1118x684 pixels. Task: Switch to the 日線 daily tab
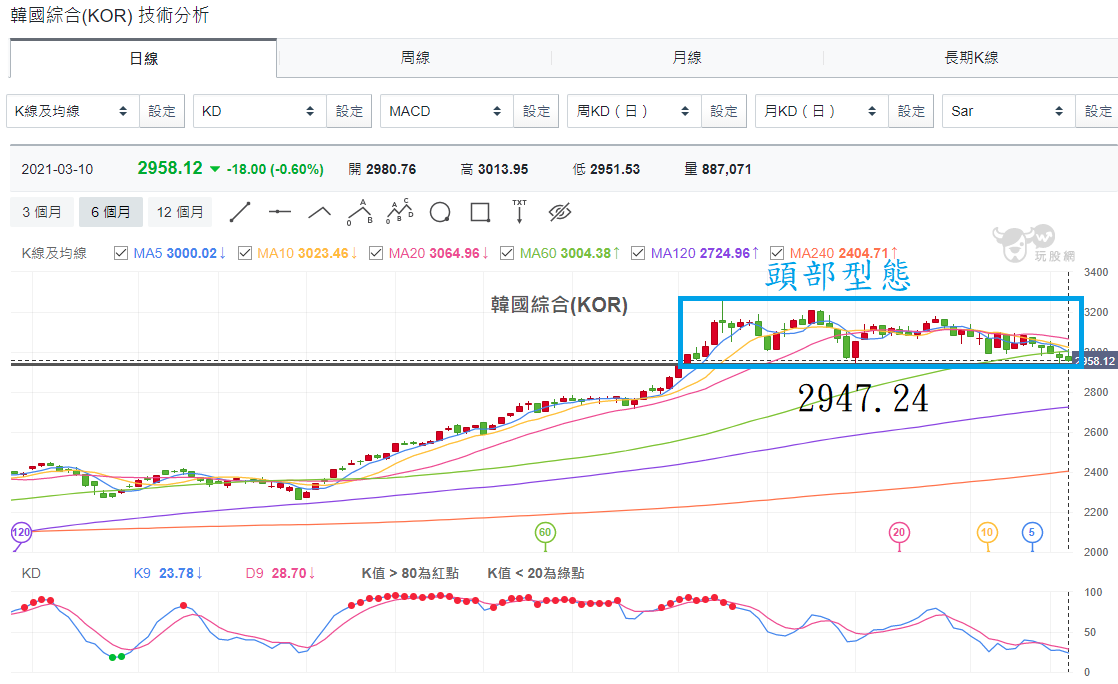143,58
